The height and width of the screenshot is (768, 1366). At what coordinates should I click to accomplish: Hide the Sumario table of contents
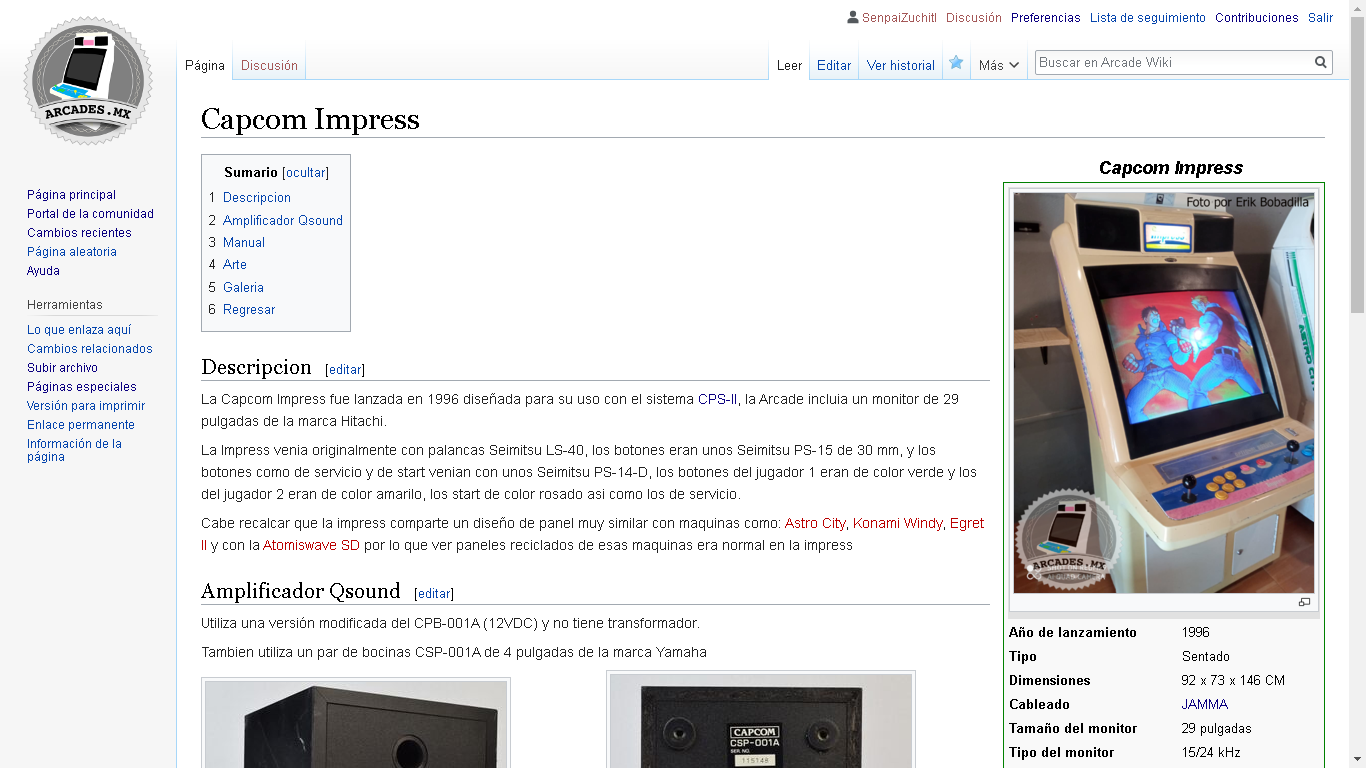[305, 172]
